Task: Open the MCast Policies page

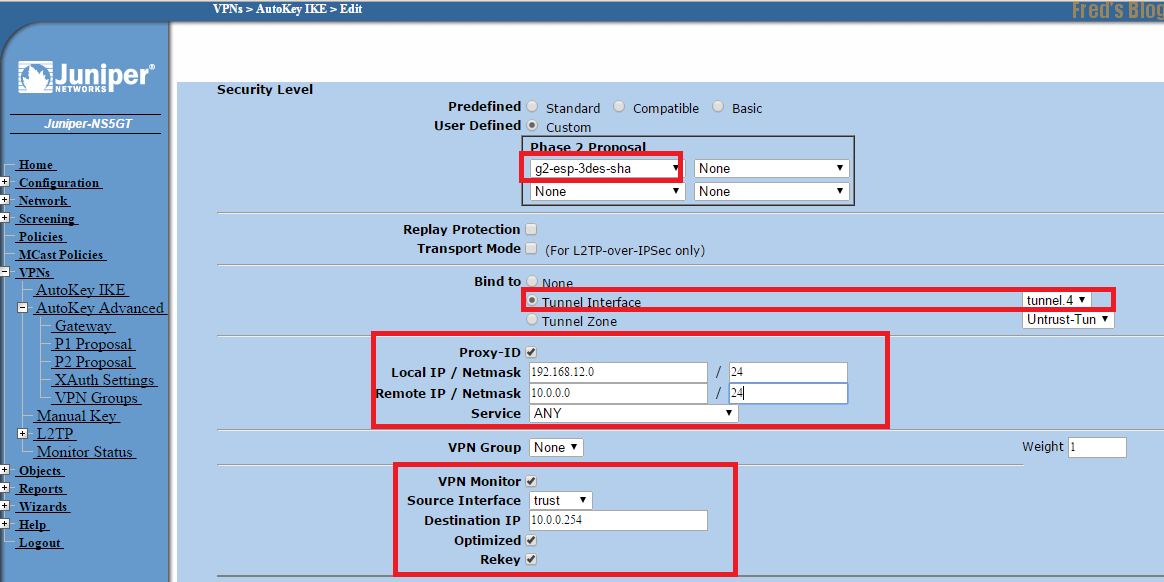Action: coord(61,255)
